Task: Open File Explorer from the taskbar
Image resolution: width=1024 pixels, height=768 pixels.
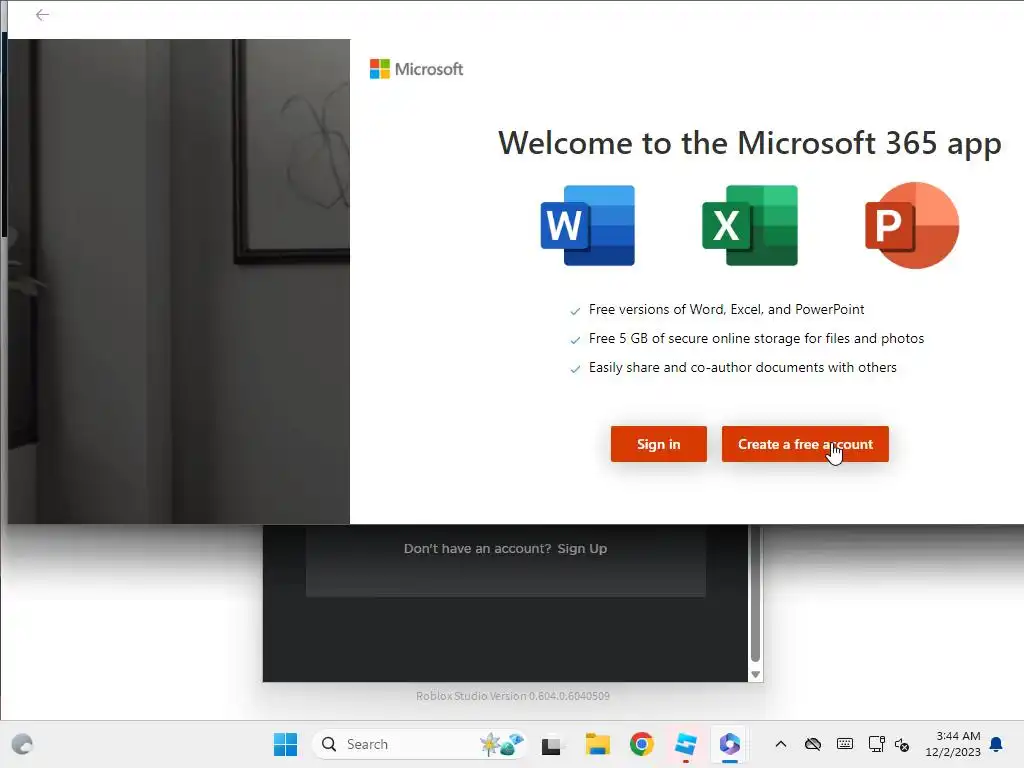Action: coord(597,744)
